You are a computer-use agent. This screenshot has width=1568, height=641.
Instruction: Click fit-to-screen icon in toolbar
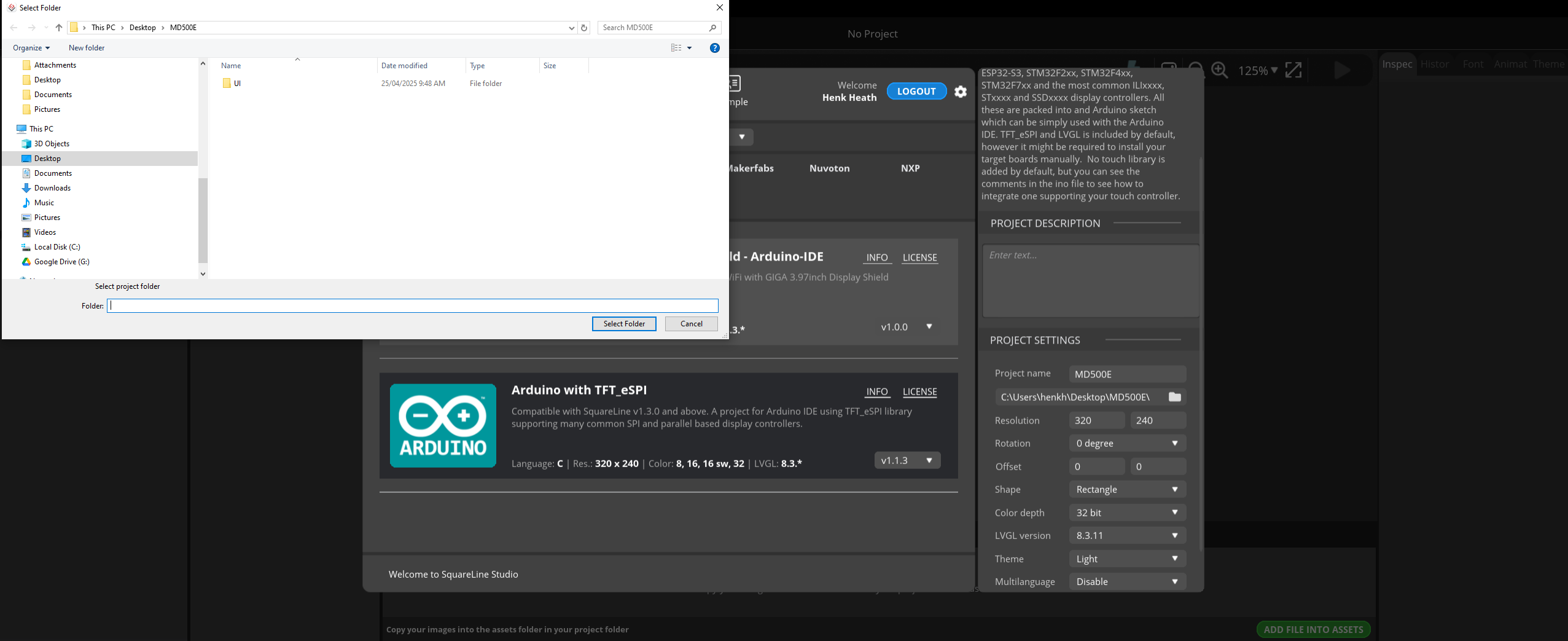coord(1293,70)
